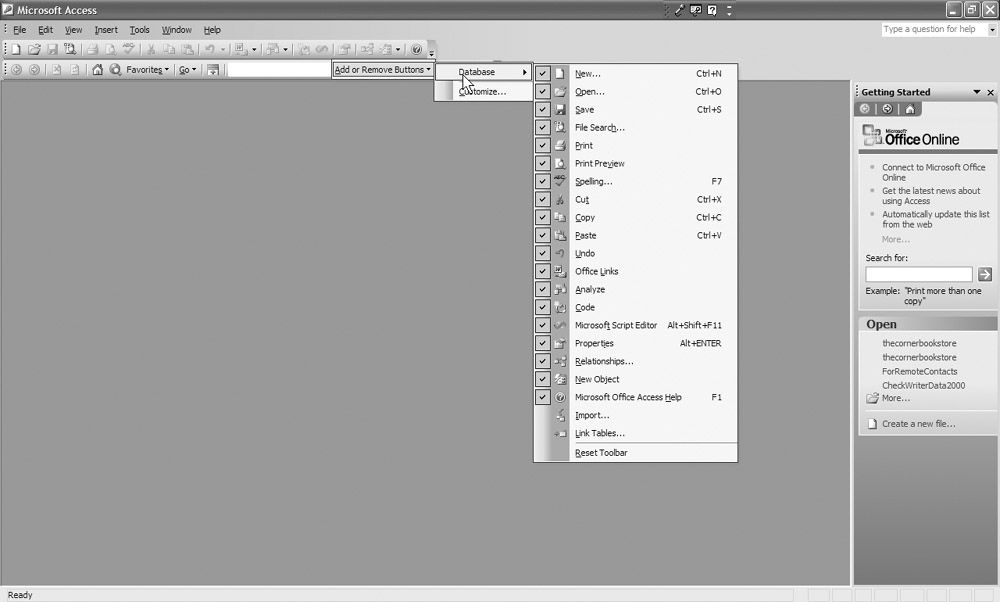Uncheck the Spelling button checkbox

(x=543, y=182)
